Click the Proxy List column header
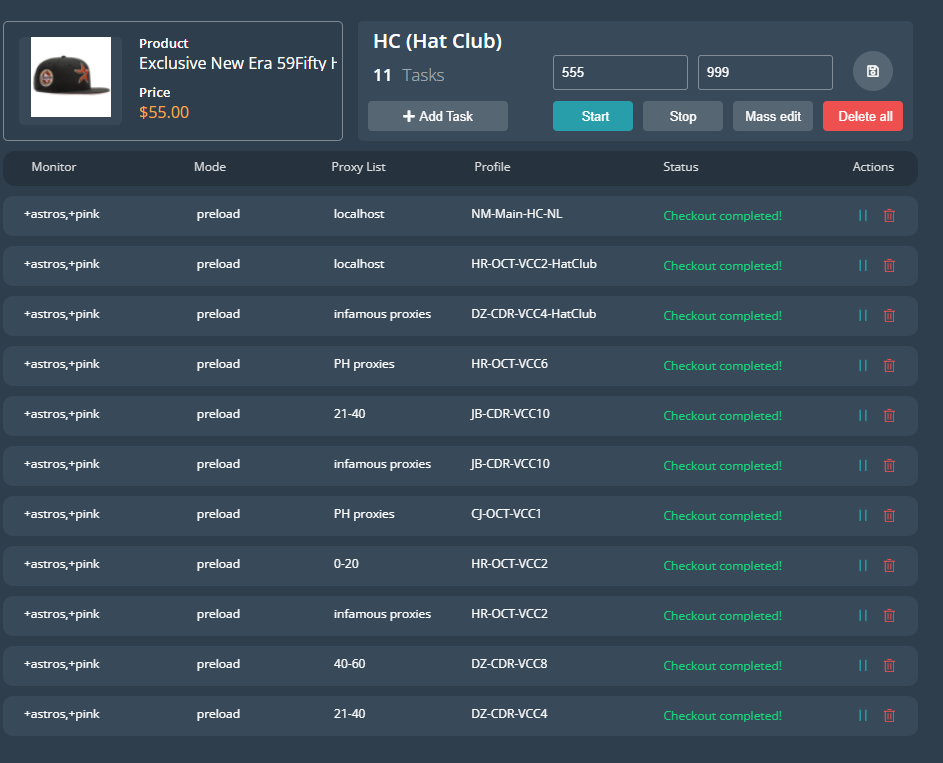The image size is (943, 763). click(358, 167)
